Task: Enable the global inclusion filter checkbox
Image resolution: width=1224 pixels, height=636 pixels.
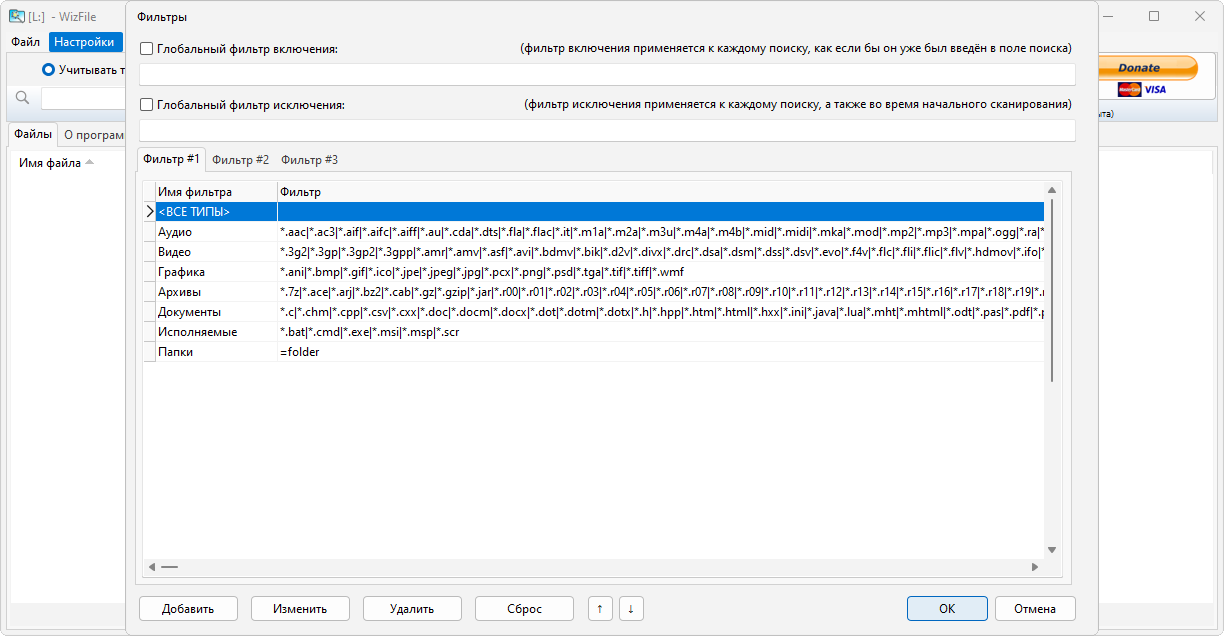Action: (147, 48)
